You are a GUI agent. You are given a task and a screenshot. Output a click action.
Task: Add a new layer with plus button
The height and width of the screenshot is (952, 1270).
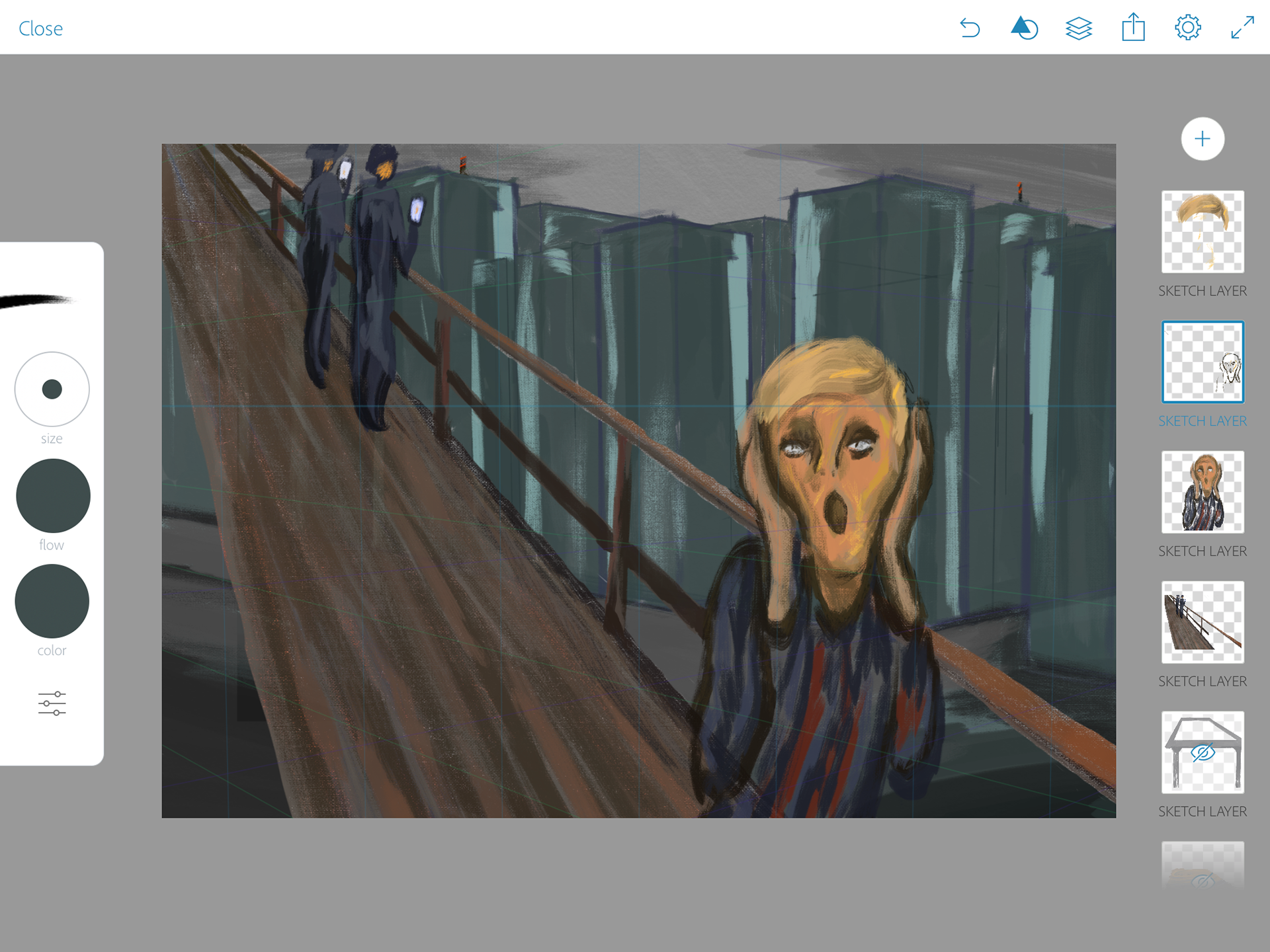[1203, 139]
